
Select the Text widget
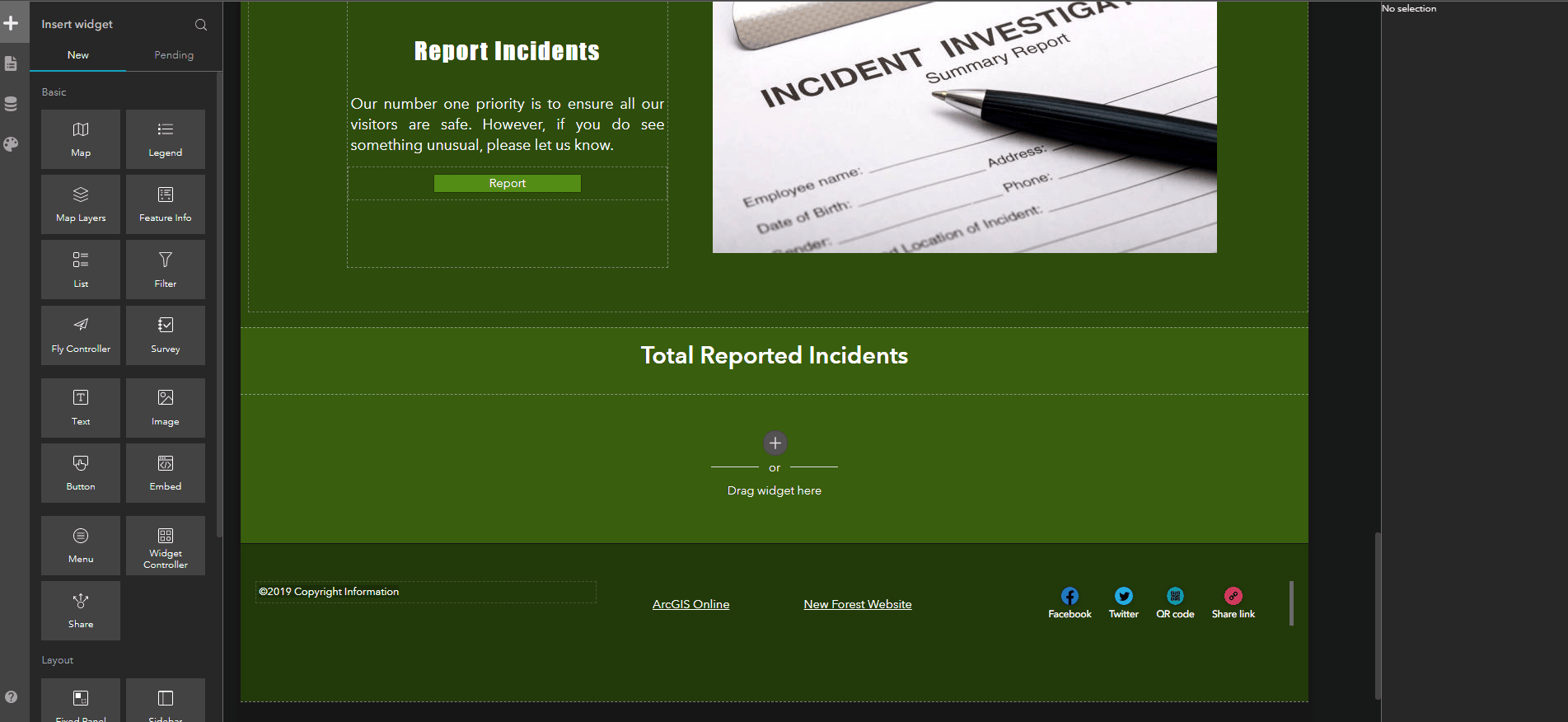81,408
